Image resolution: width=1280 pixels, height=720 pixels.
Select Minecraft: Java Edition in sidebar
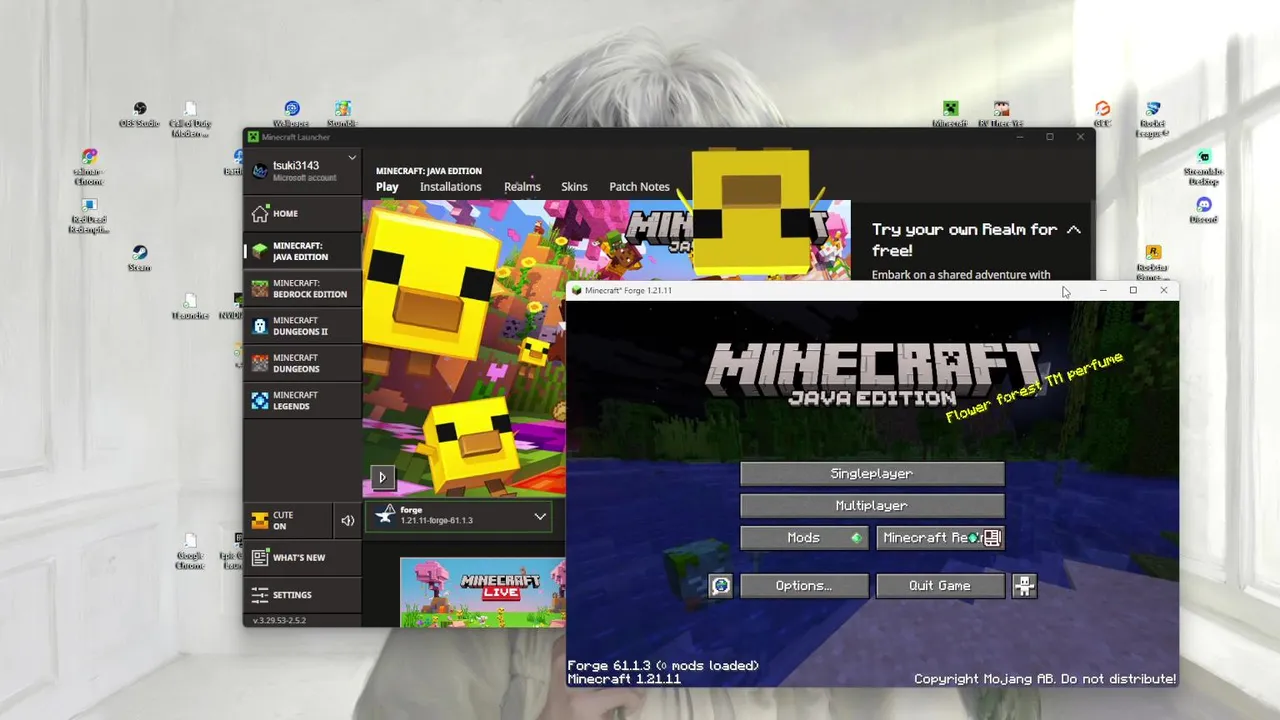point(302,251)
